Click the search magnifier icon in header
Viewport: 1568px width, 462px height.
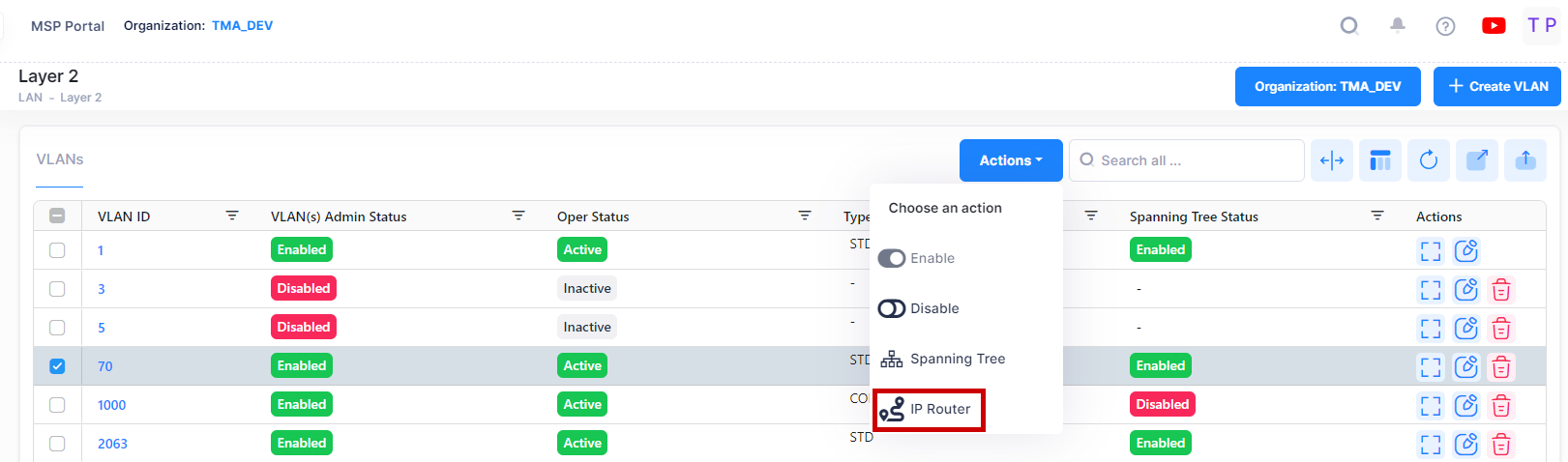pyautogui.click(x=1348, y=26)
